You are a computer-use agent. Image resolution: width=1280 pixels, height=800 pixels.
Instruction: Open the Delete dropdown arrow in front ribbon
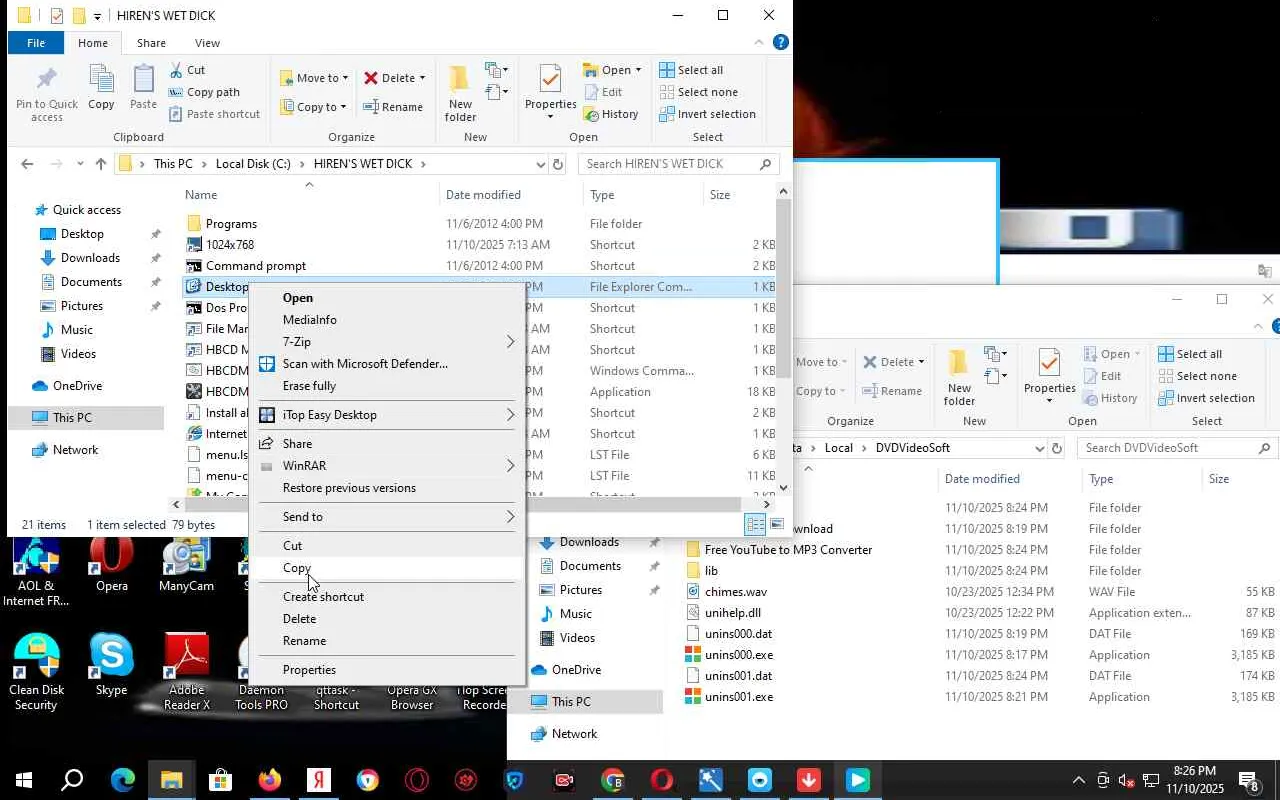coord(422,78)
